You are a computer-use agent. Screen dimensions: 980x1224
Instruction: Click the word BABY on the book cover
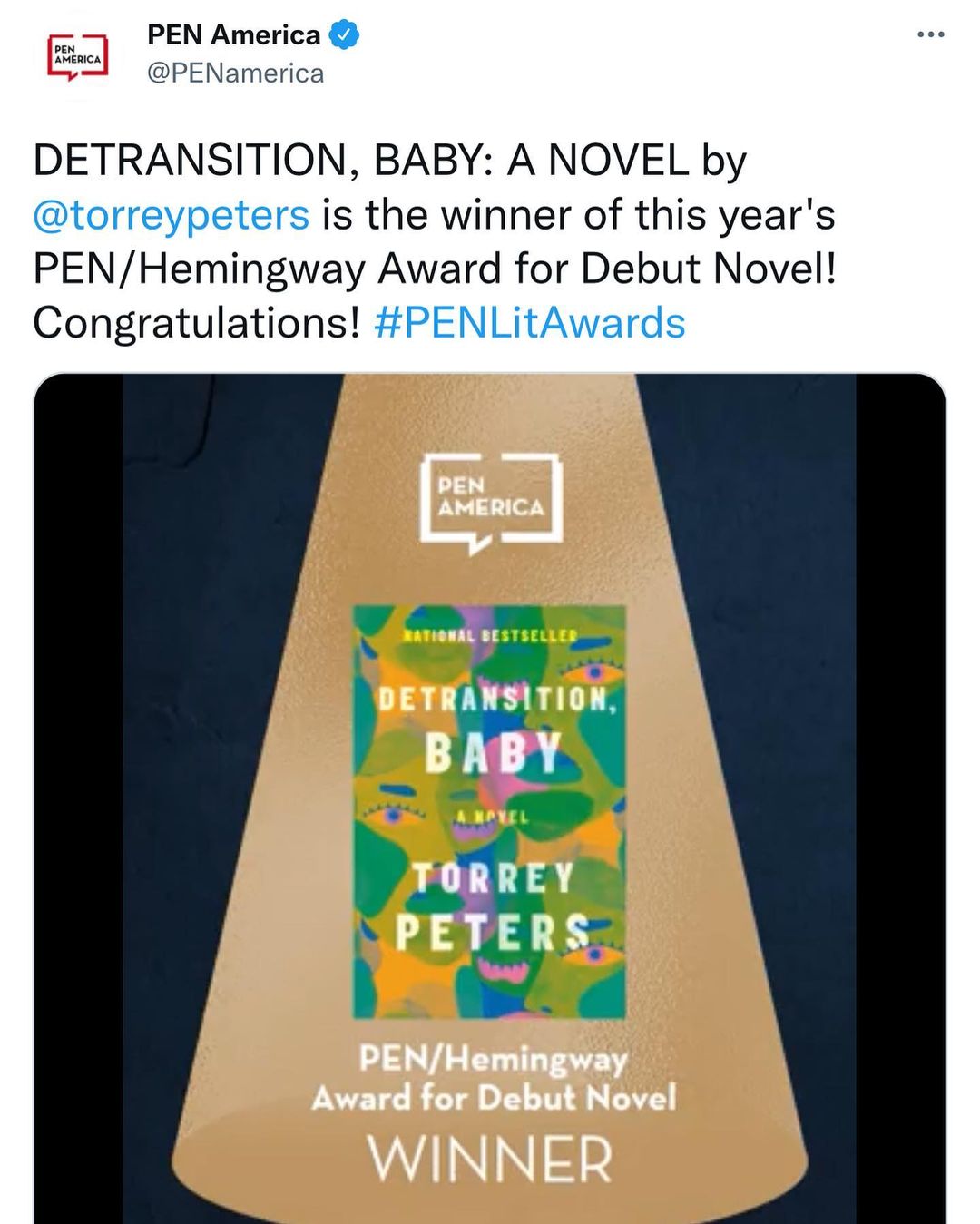(493, 753)
